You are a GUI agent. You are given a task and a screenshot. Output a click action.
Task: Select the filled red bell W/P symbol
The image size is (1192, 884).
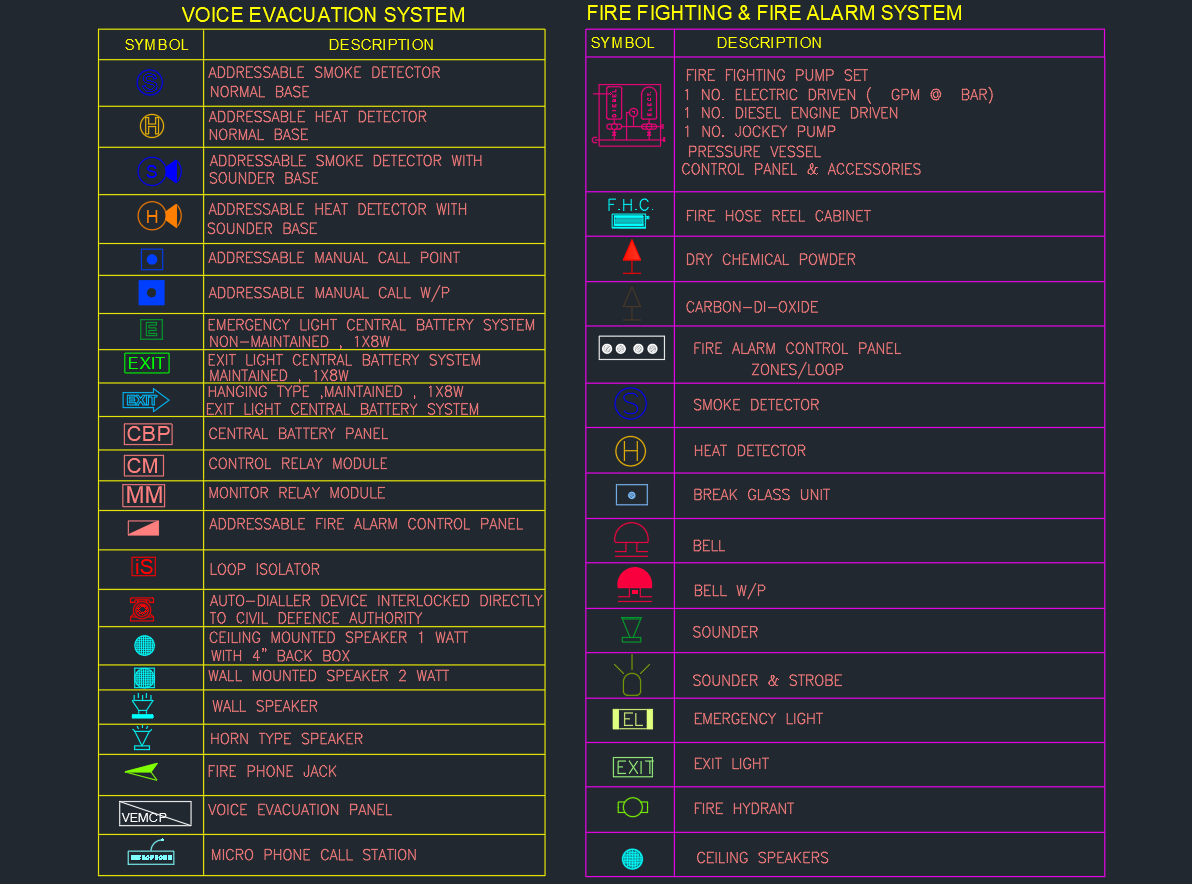click(634, 584)
